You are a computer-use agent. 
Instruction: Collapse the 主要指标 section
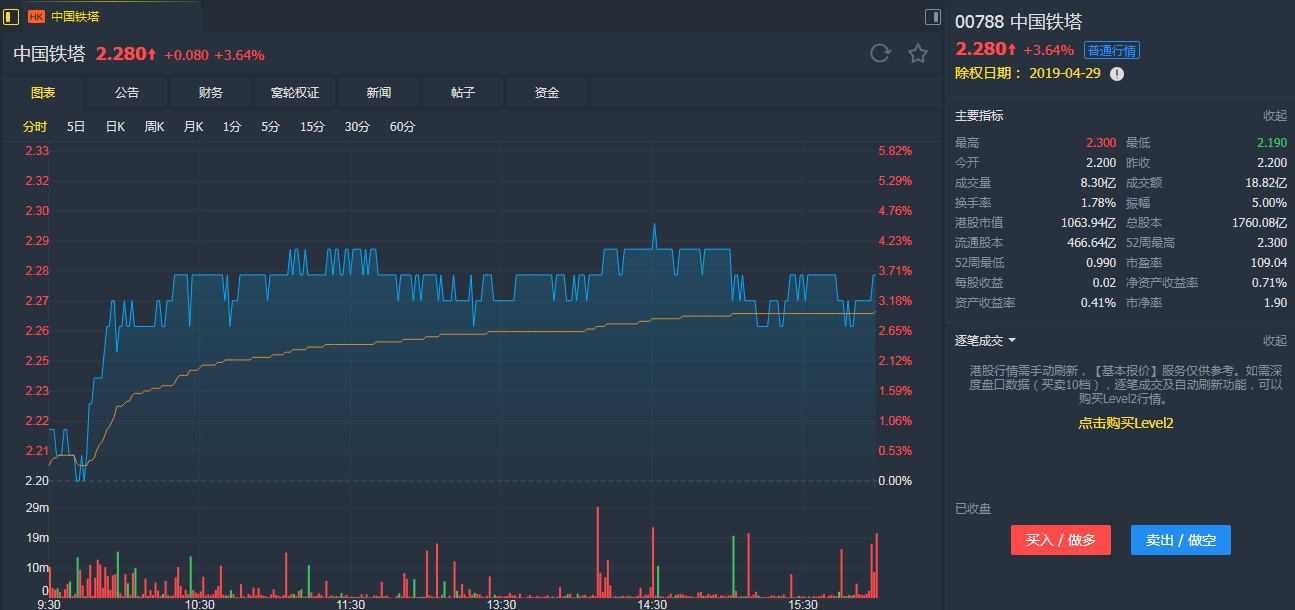coord(1274,116)
